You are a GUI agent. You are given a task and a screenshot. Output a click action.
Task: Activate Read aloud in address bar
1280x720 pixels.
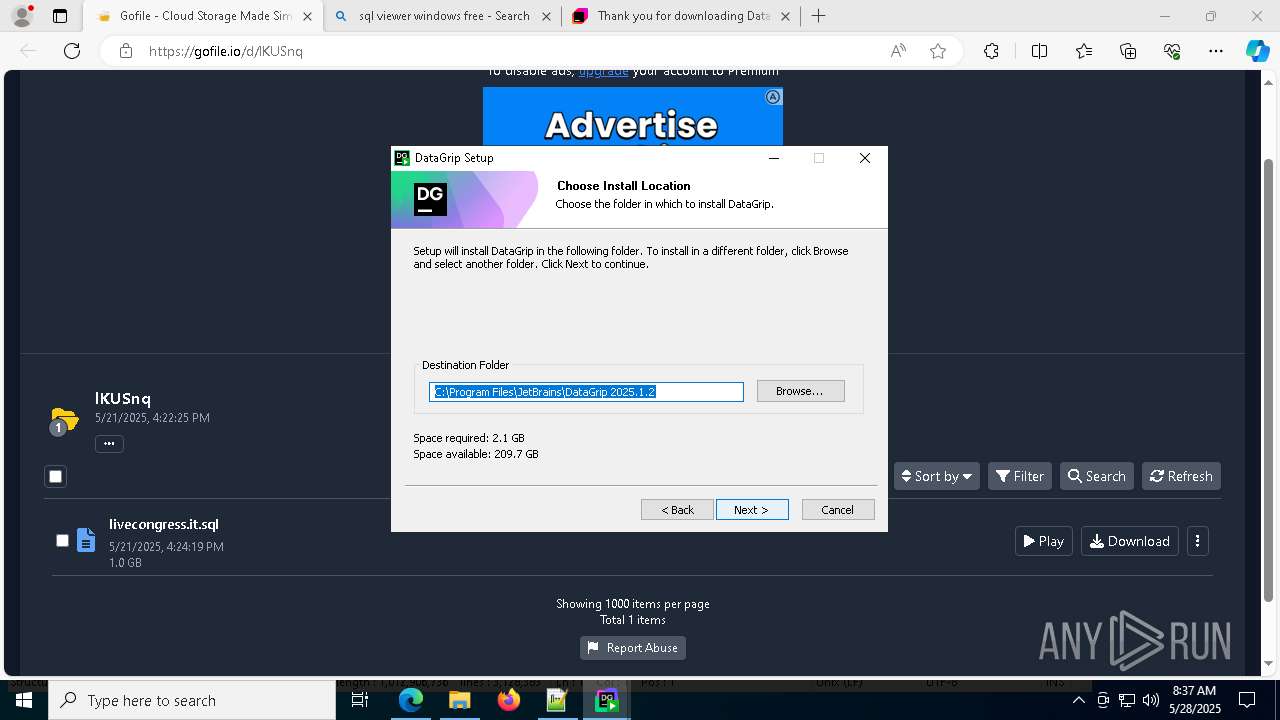click(898, 51)
